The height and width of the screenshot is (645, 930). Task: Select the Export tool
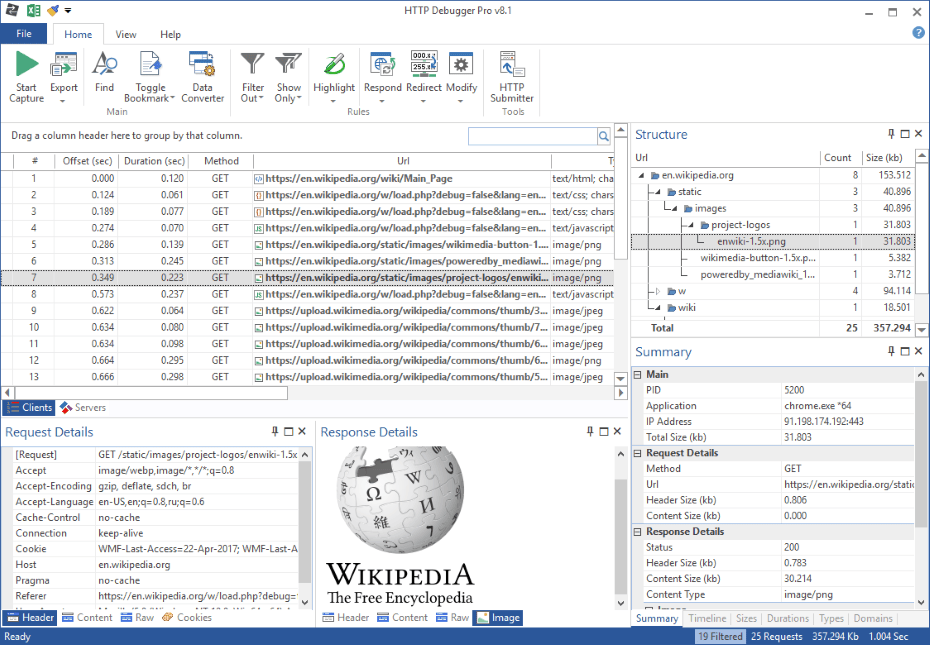click(x=63, y=75)
